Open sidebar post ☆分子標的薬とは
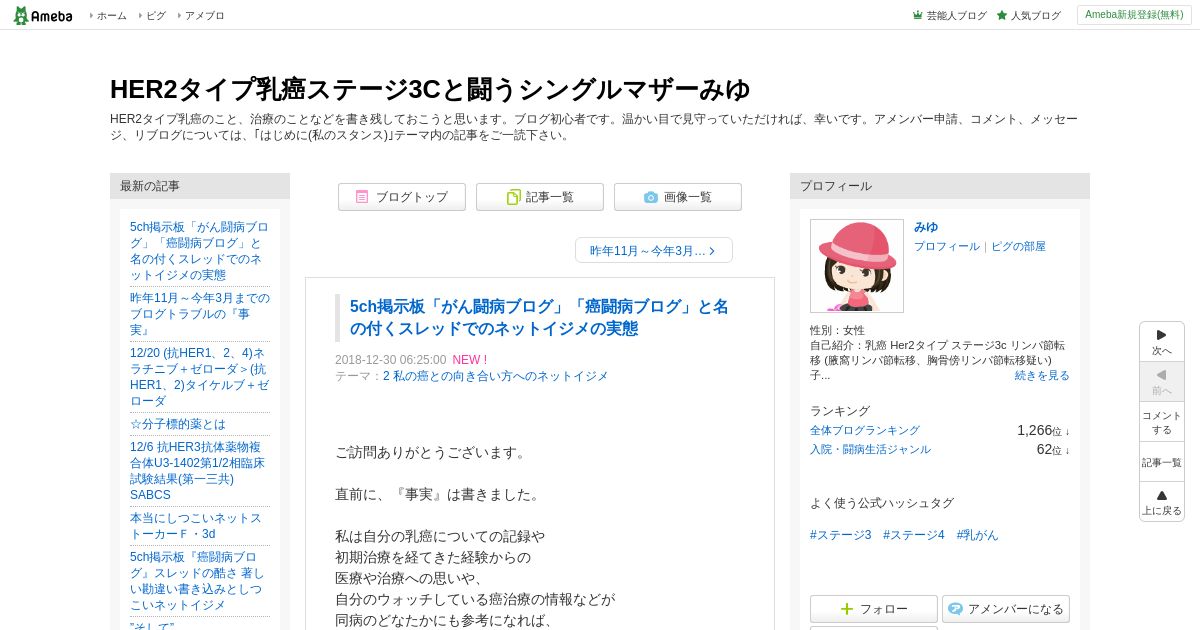Viewport: 1200px width, 630px height. [x=178, y=424]
